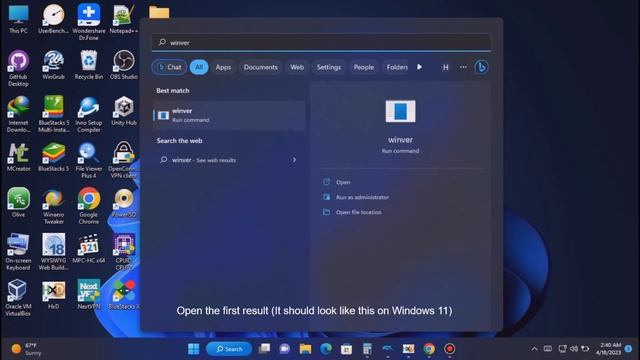Click the taskbar Search button
The image size is (640, 360).
point(229,349)
